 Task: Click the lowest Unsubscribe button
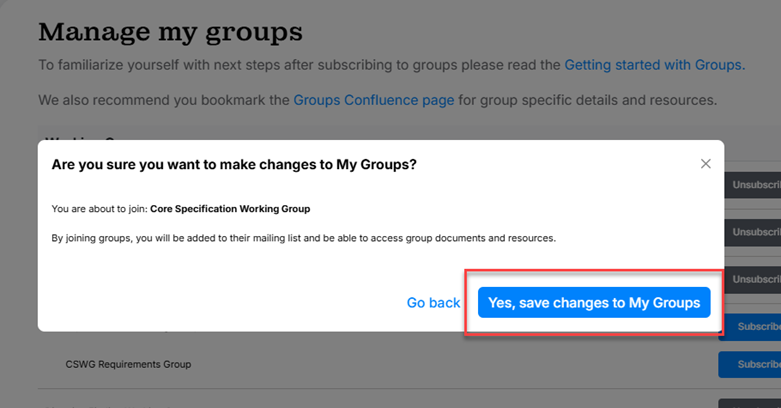pyautogui.click(x=754, y=279)
